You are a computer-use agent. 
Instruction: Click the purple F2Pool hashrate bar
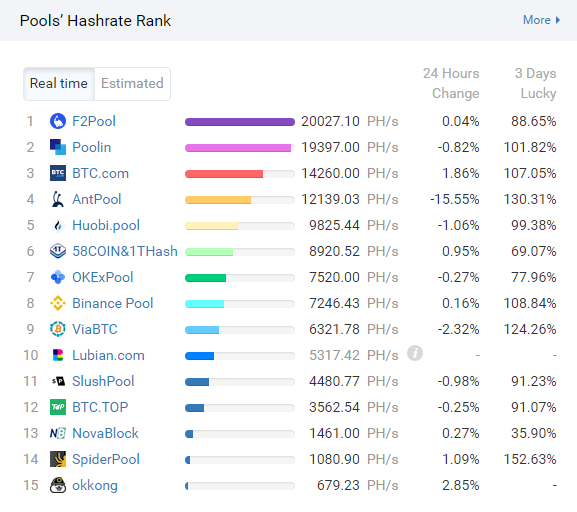[240, 122]
